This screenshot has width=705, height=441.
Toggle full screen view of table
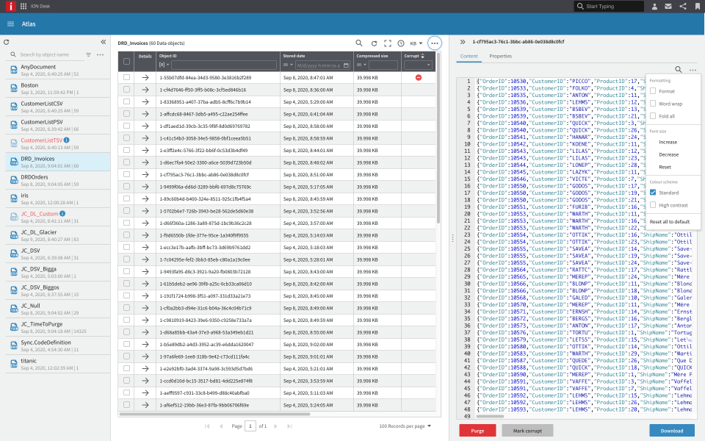pyautogui.click(x=388, y=43)
